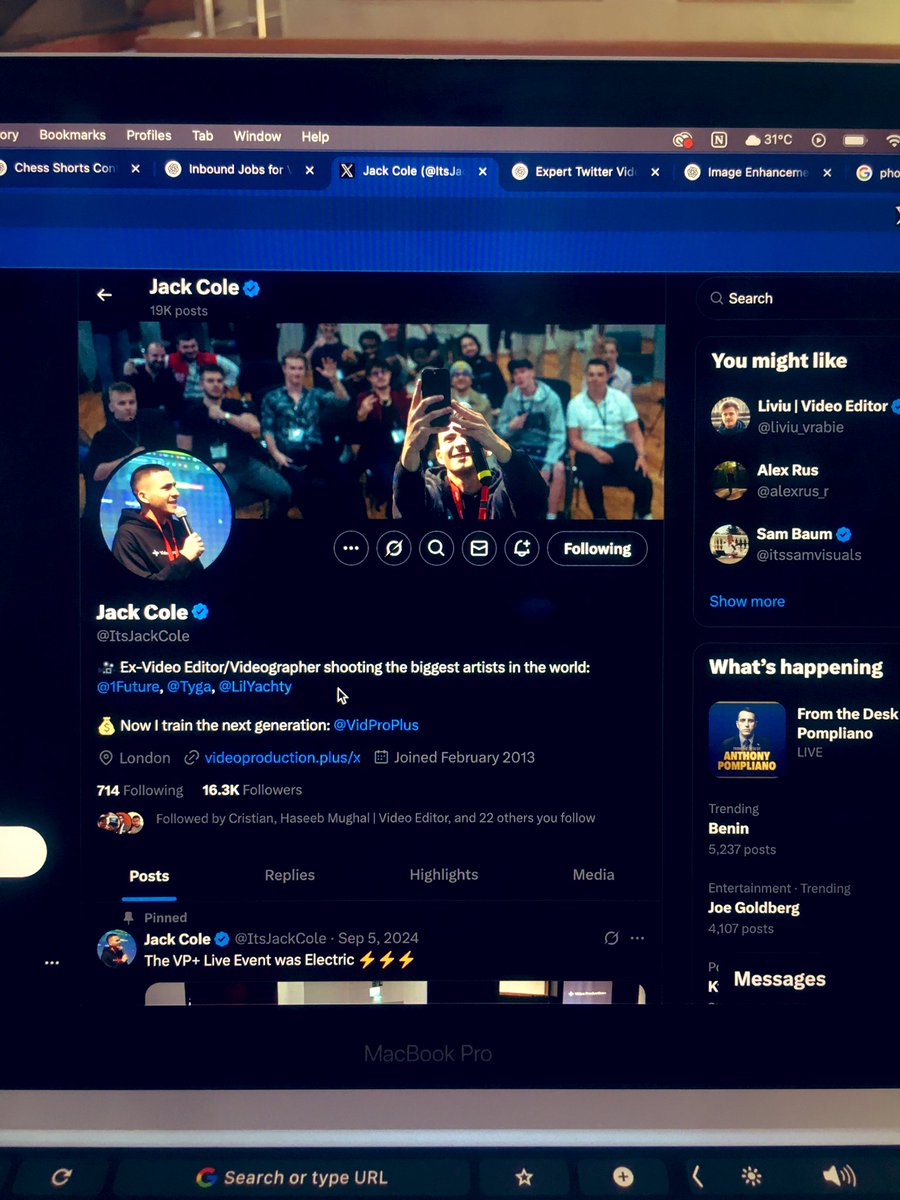
Task: Click the Grok icon on the pinned post
Action: (612, 938)
